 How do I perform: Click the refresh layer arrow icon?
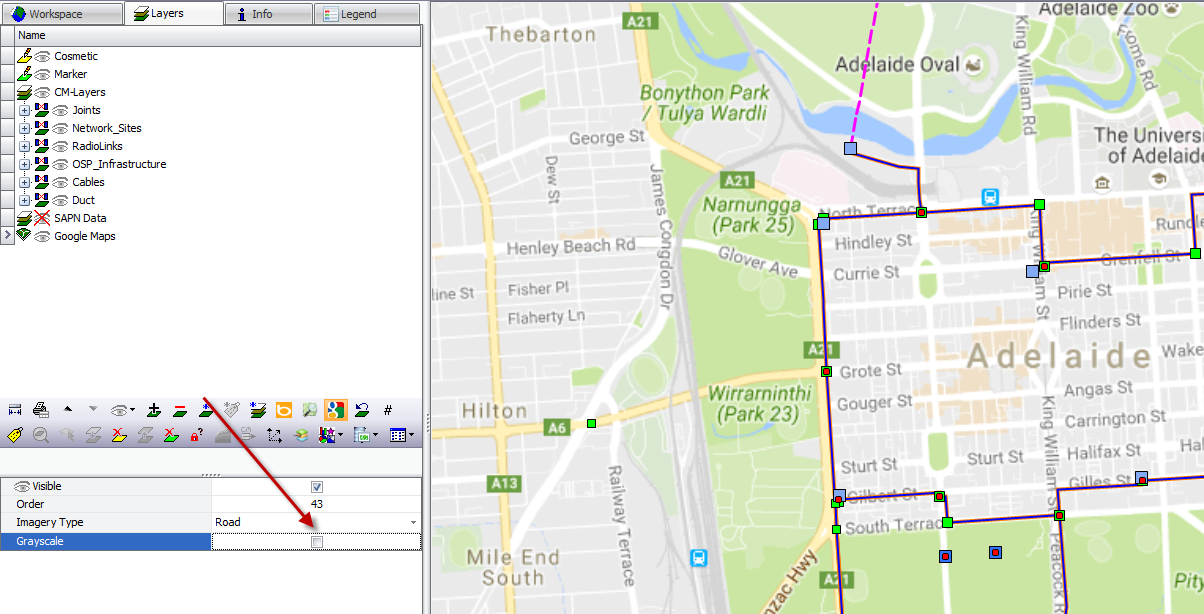tap(362, 410)
